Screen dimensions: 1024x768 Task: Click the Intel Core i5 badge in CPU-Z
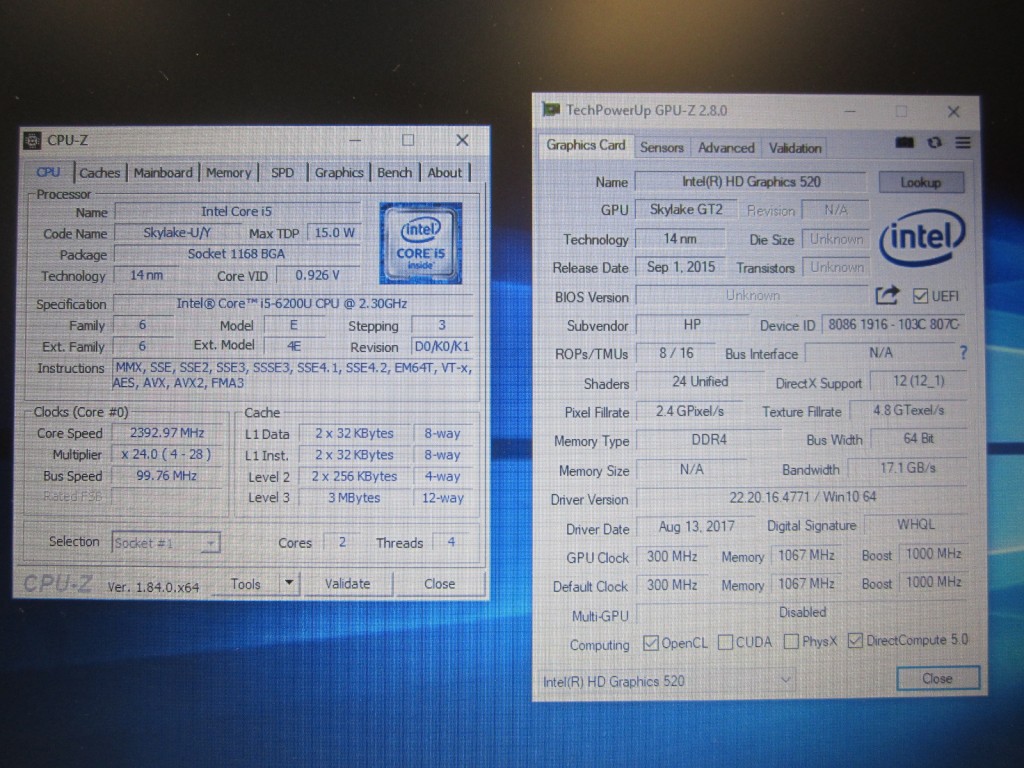(x=420, y=242)
